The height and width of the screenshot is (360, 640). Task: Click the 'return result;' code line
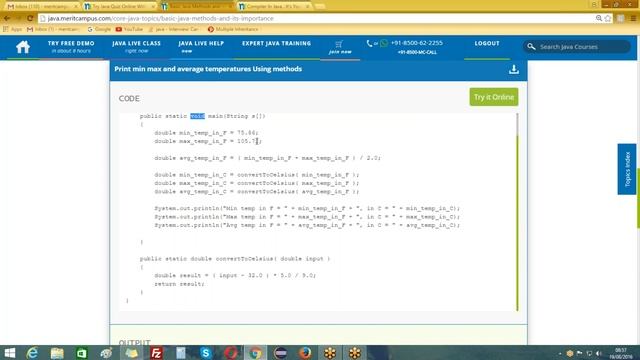179,284
